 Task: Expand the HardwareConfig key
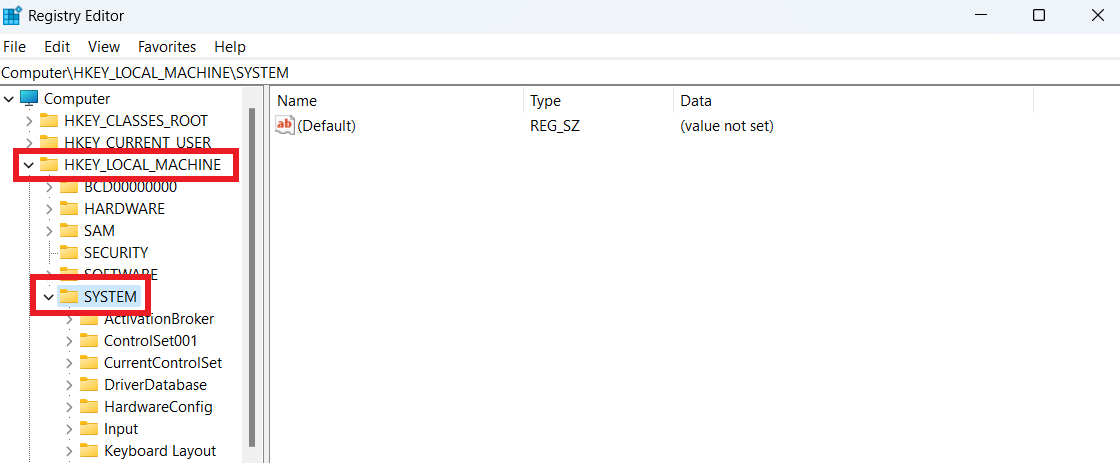(69, 407)
